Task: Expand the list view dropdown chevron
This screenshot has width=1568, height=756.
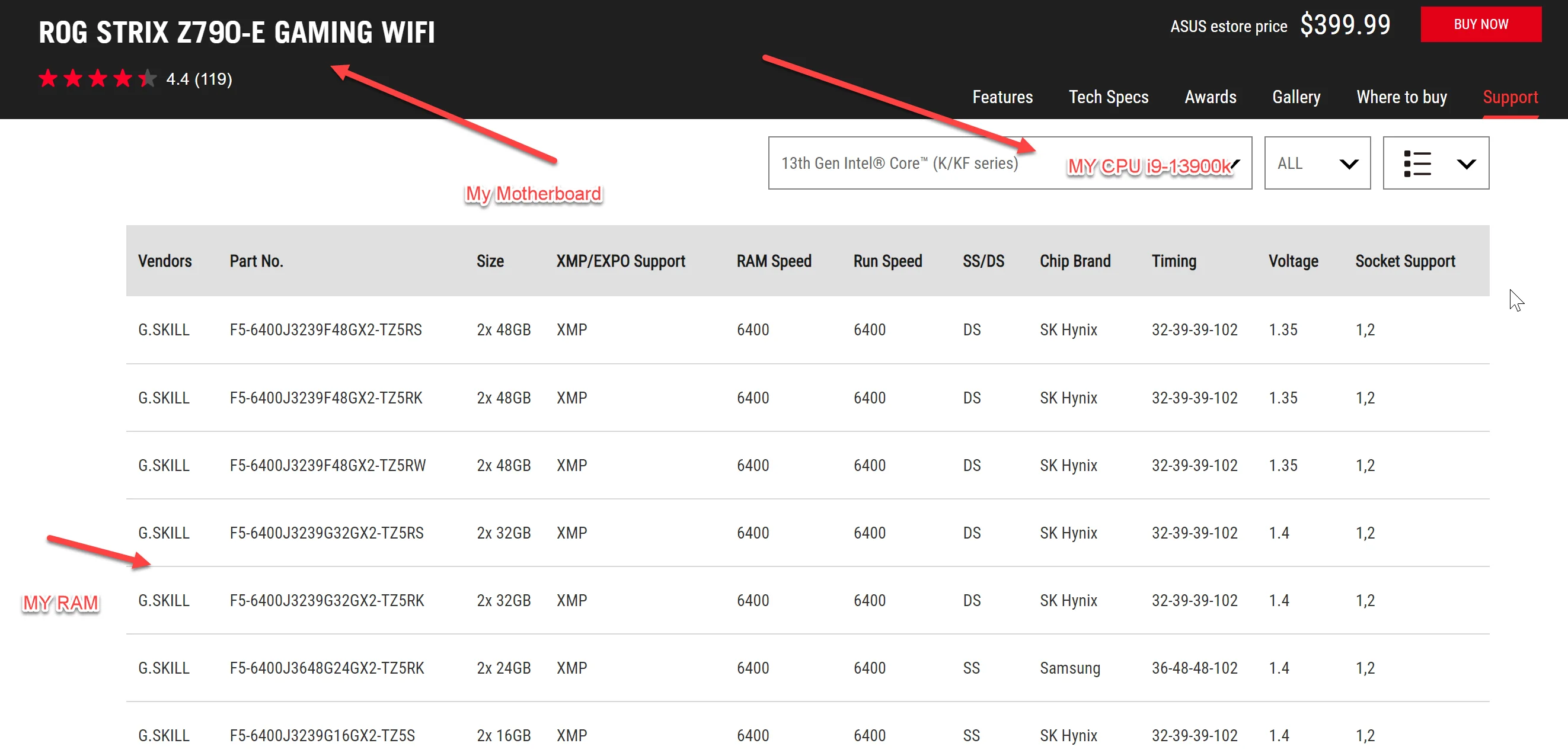Action: click(1465, 164)
